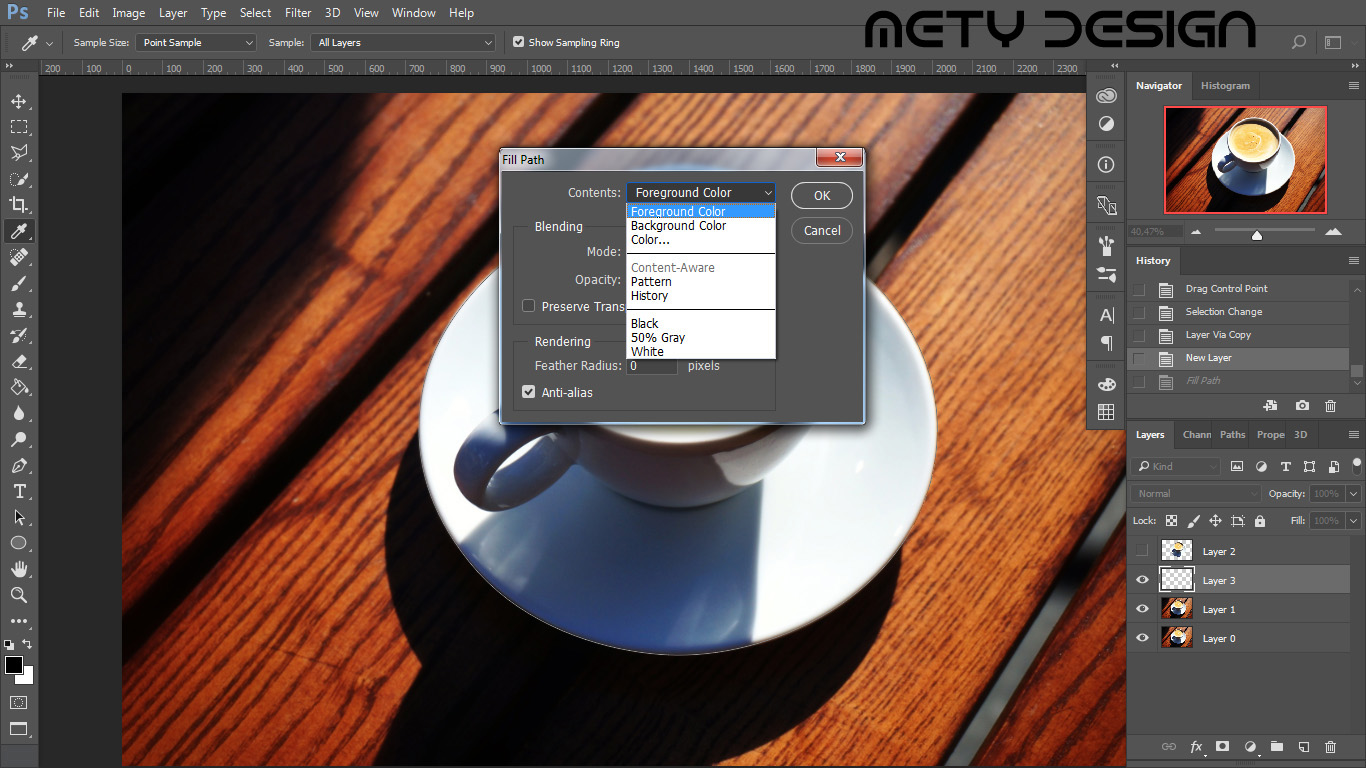Select the Healing Brush tool
The width and height of the screenshot is (1366, 768).
[18, 257]
